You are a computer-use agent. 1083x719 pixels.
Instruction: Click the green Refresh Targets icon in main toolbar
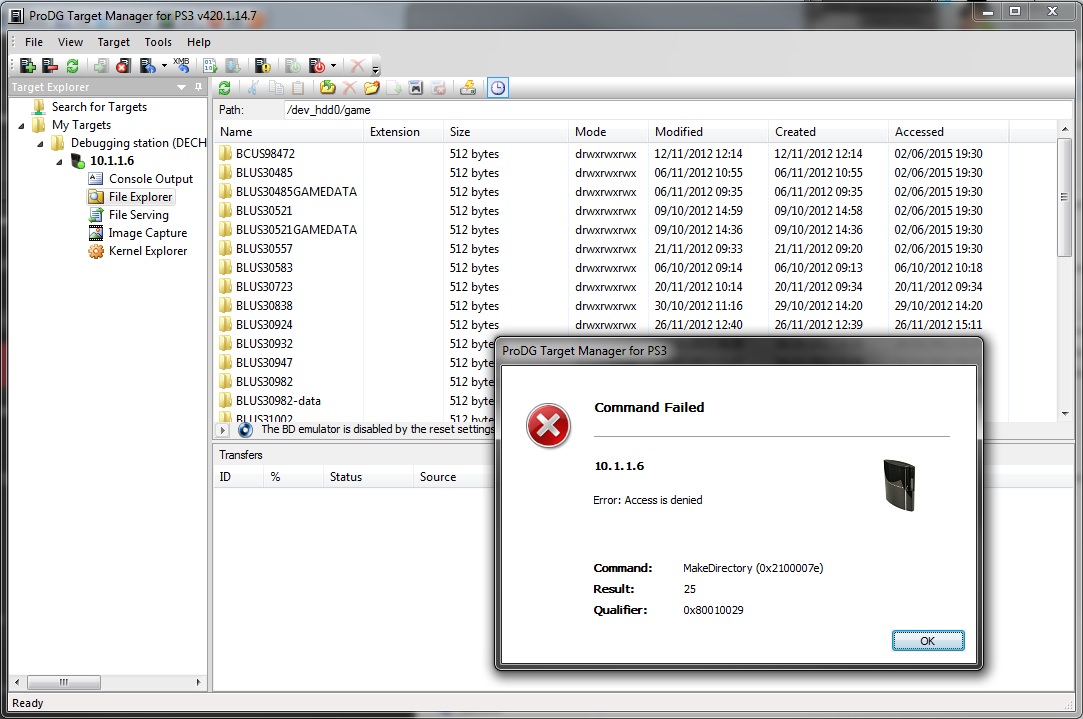coord(73,66)
